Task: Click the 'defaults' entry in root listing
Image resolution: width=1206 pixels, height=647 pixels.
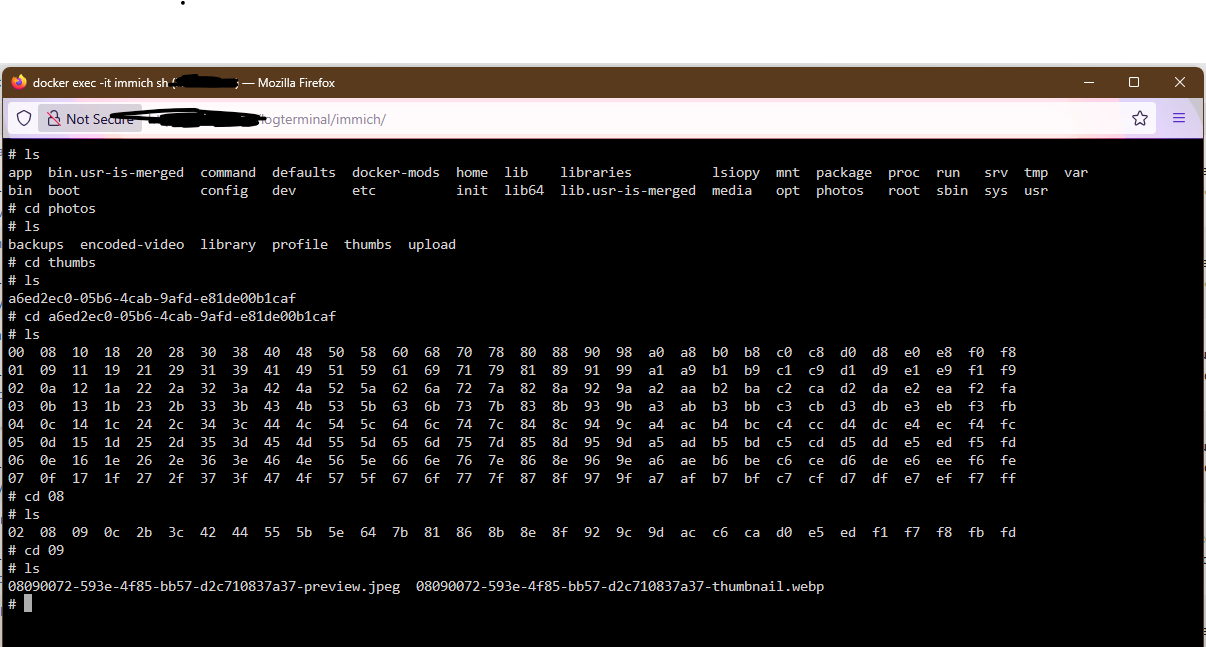Action: pyautogui.click(x=304, y=173)
